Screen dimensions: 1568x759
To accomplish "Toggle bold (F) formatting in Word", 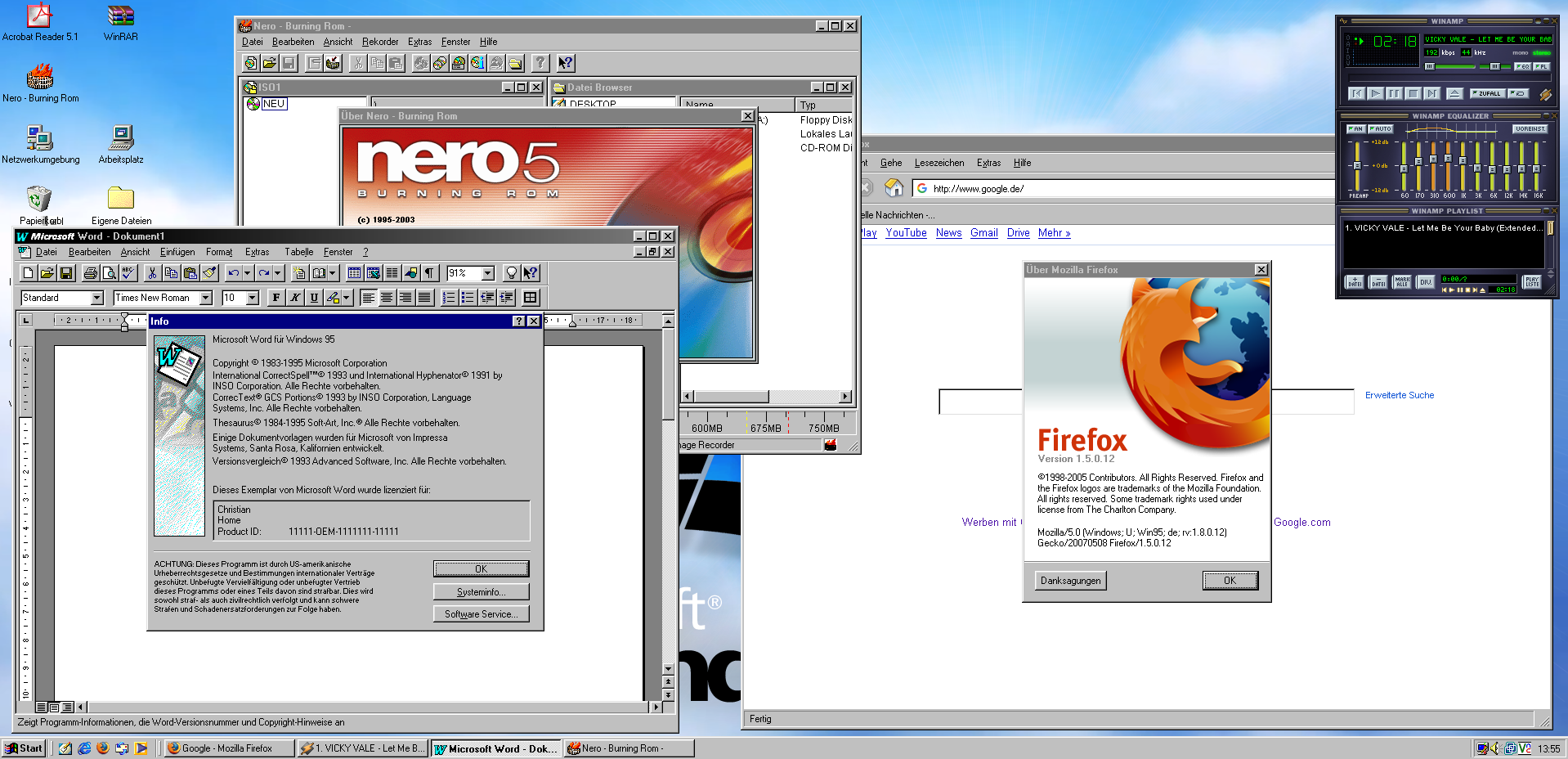I will point(276,298).
